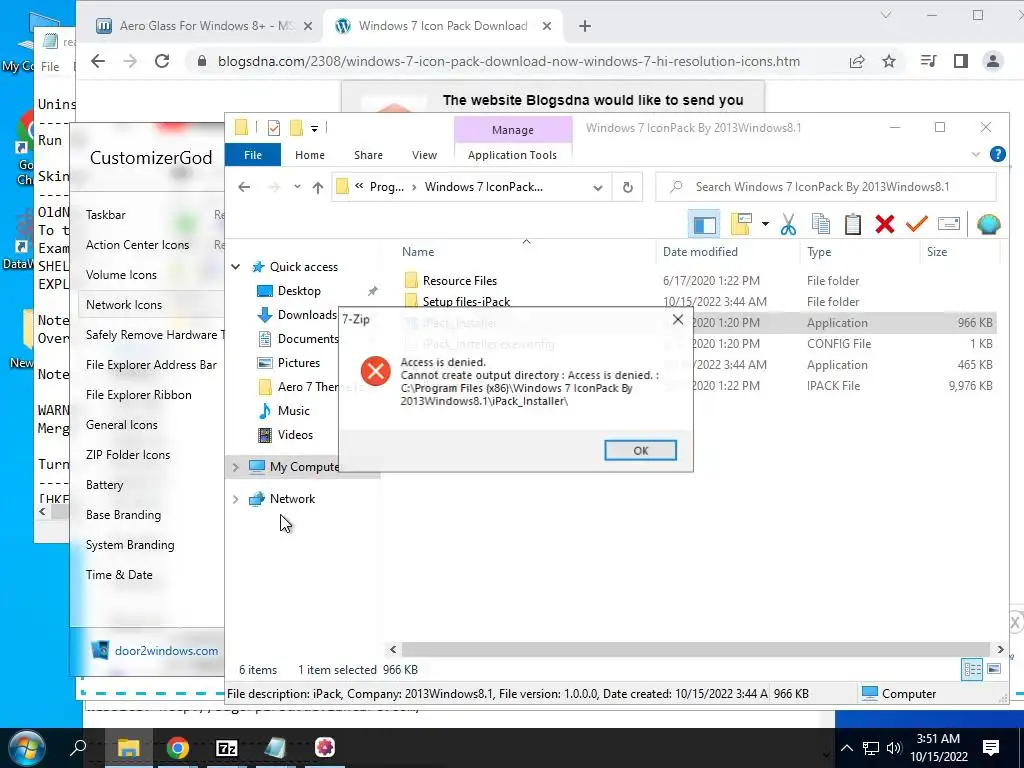Click the Rename toolbar icon
This screenshot has height=768, width=1024.
[948, 224]
